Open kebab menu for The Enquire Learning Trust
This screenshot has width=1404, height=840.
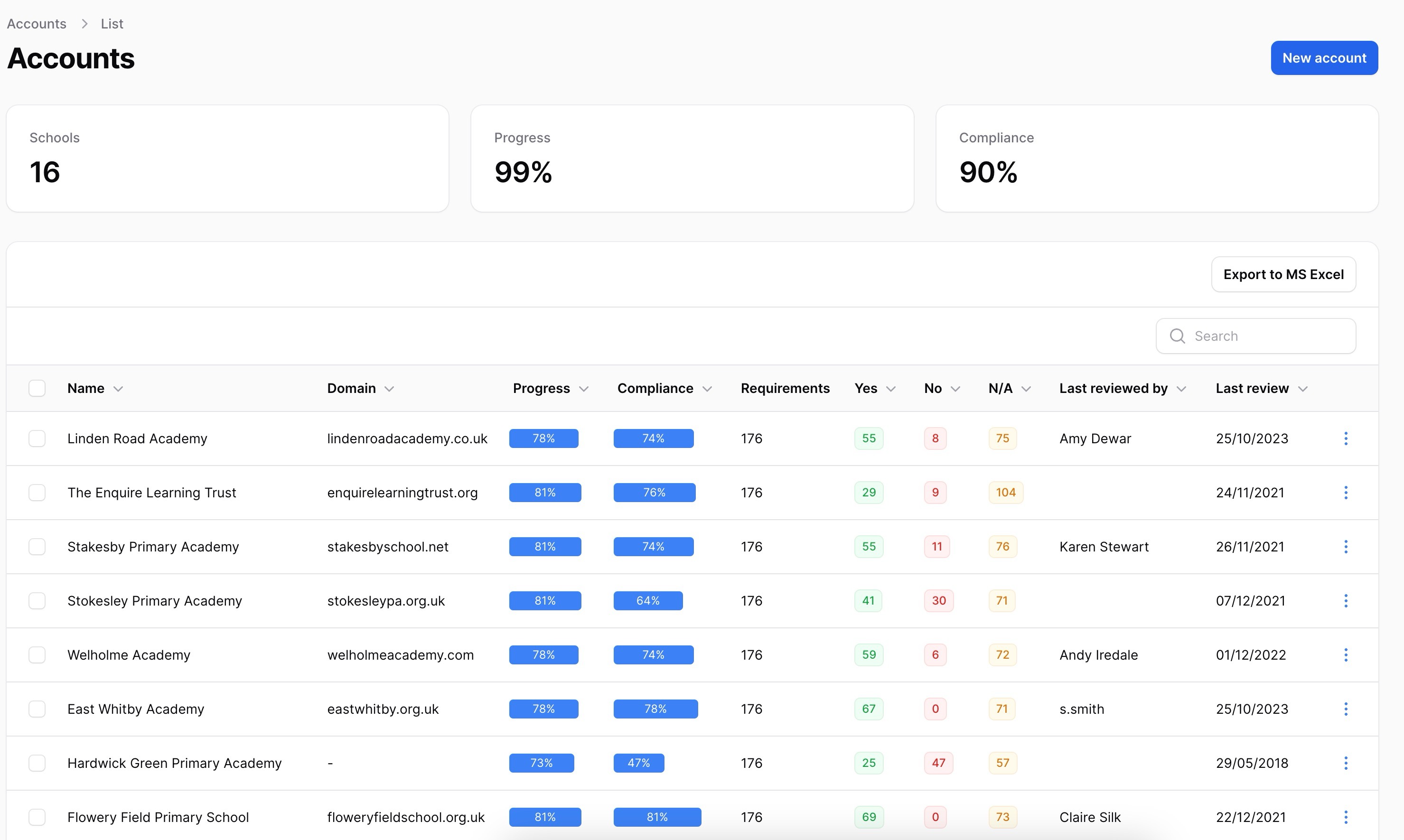point(1346,493)
